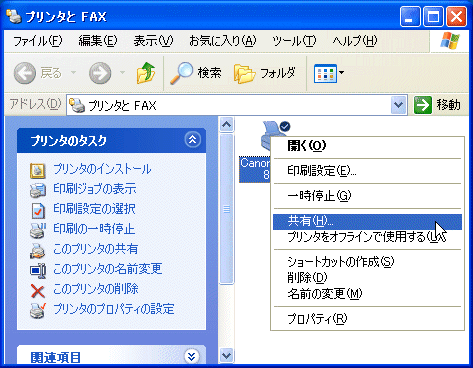Expand the 関連項目 panel
473x368 pixels.
(x=192, y=356)
